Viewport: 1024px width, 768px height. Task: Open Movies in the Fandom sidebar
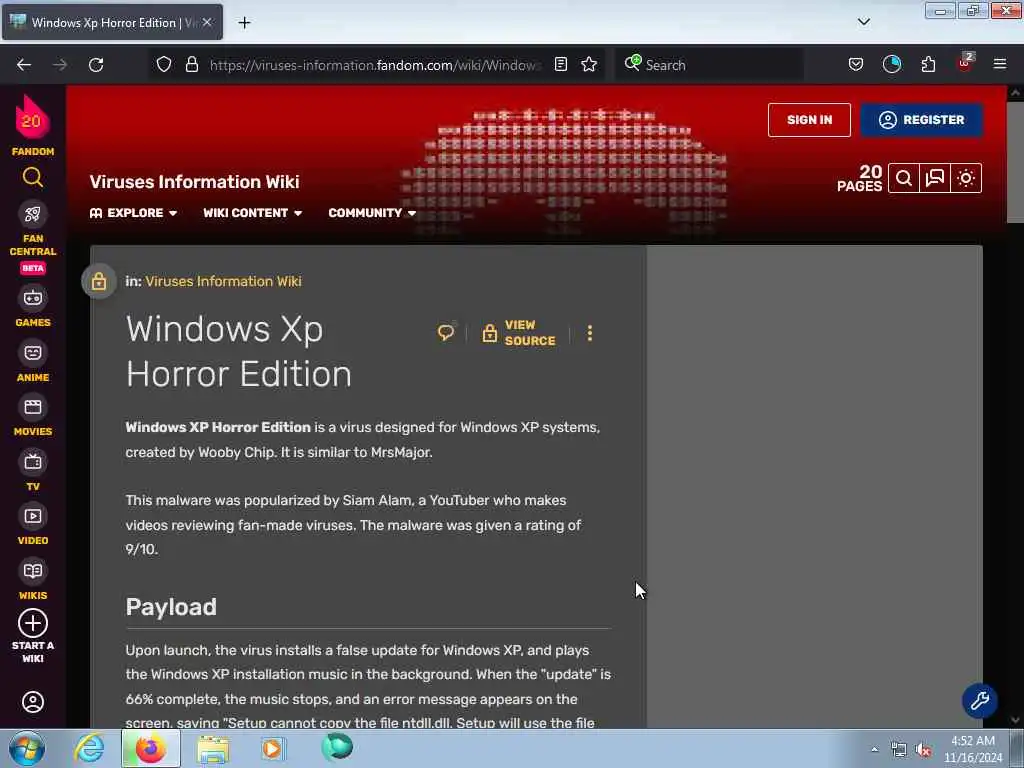(x=33, y=416)
